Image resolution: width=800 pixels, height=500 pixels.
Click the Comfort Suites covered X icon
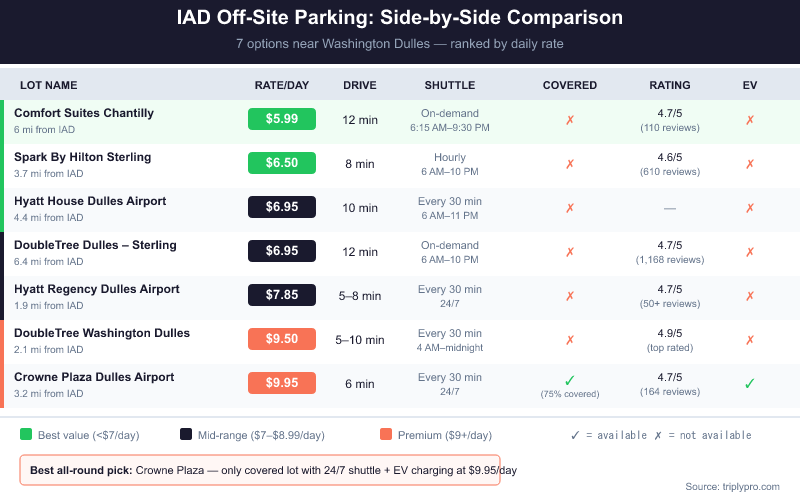[x=570, y=120]
